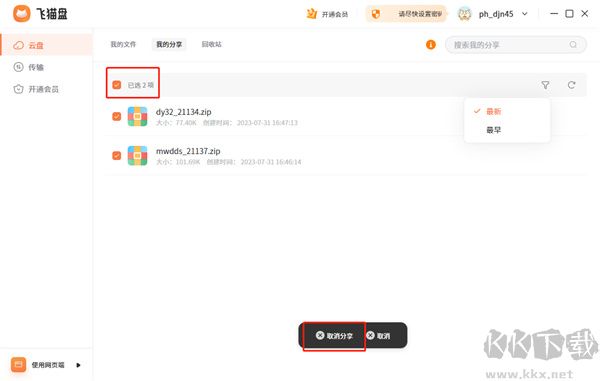
Task: Click the 取消 button in bottom bar
Action: 378,336
